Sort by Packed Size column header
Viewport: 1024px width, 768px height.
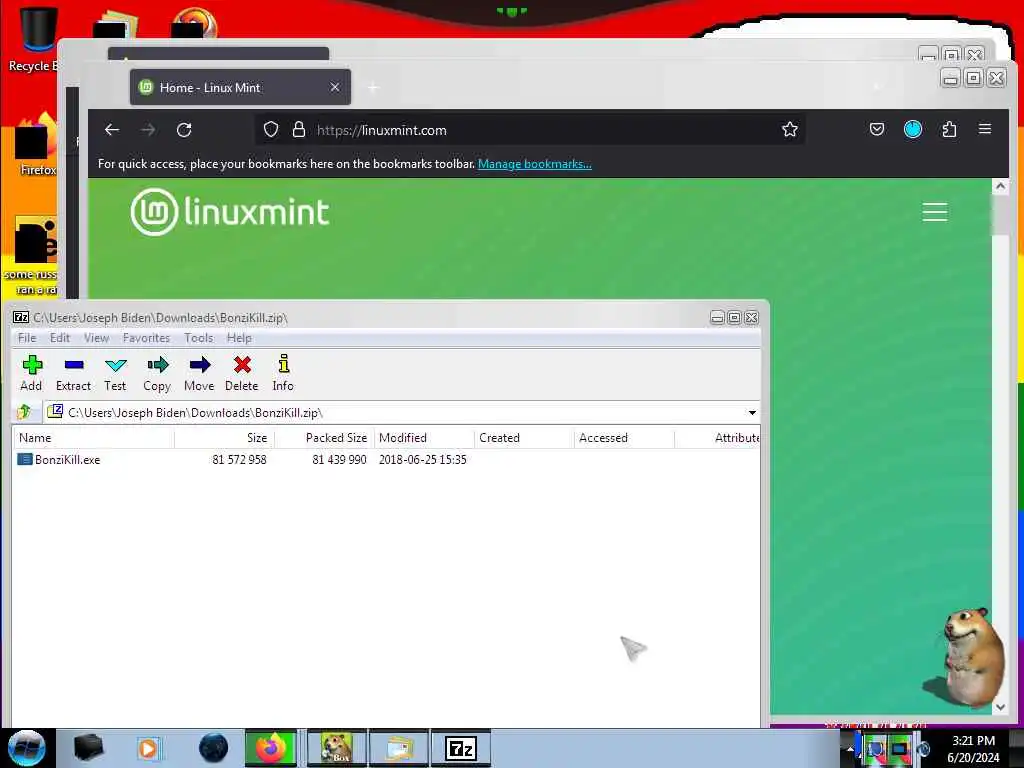coord(324,438)
